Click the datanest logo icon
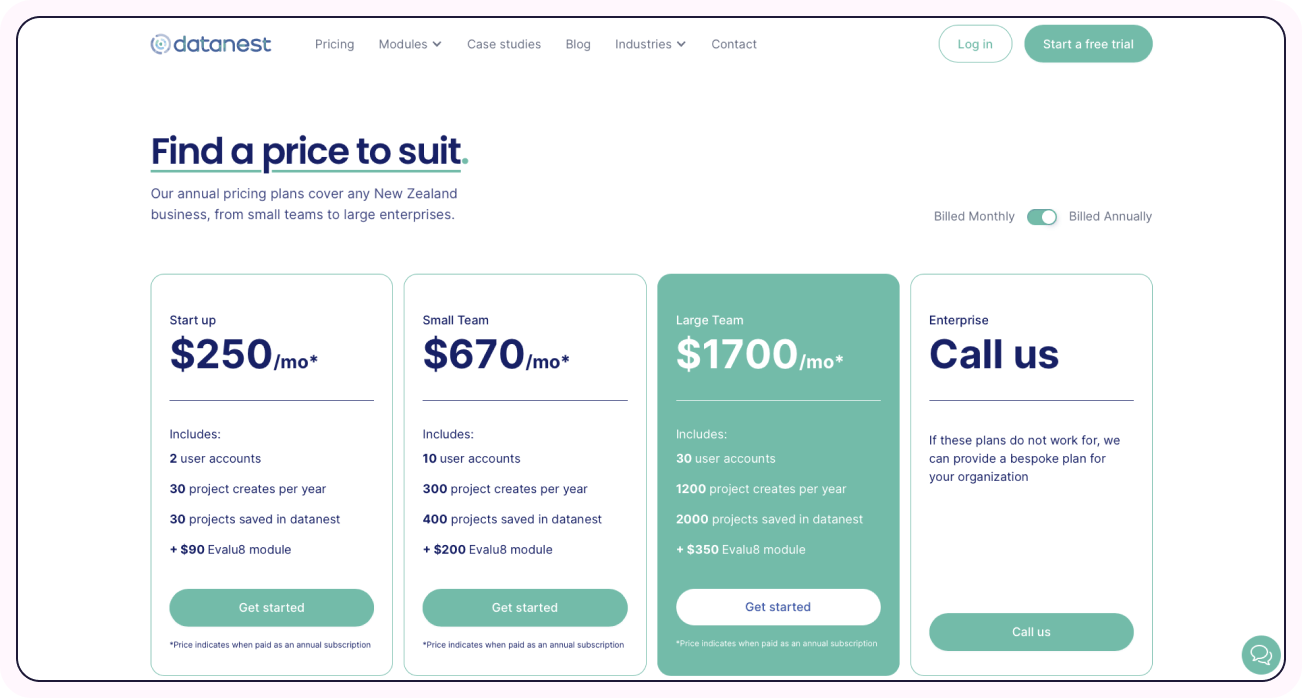This screenshot has width=1302, height=698. coord(160,44)
